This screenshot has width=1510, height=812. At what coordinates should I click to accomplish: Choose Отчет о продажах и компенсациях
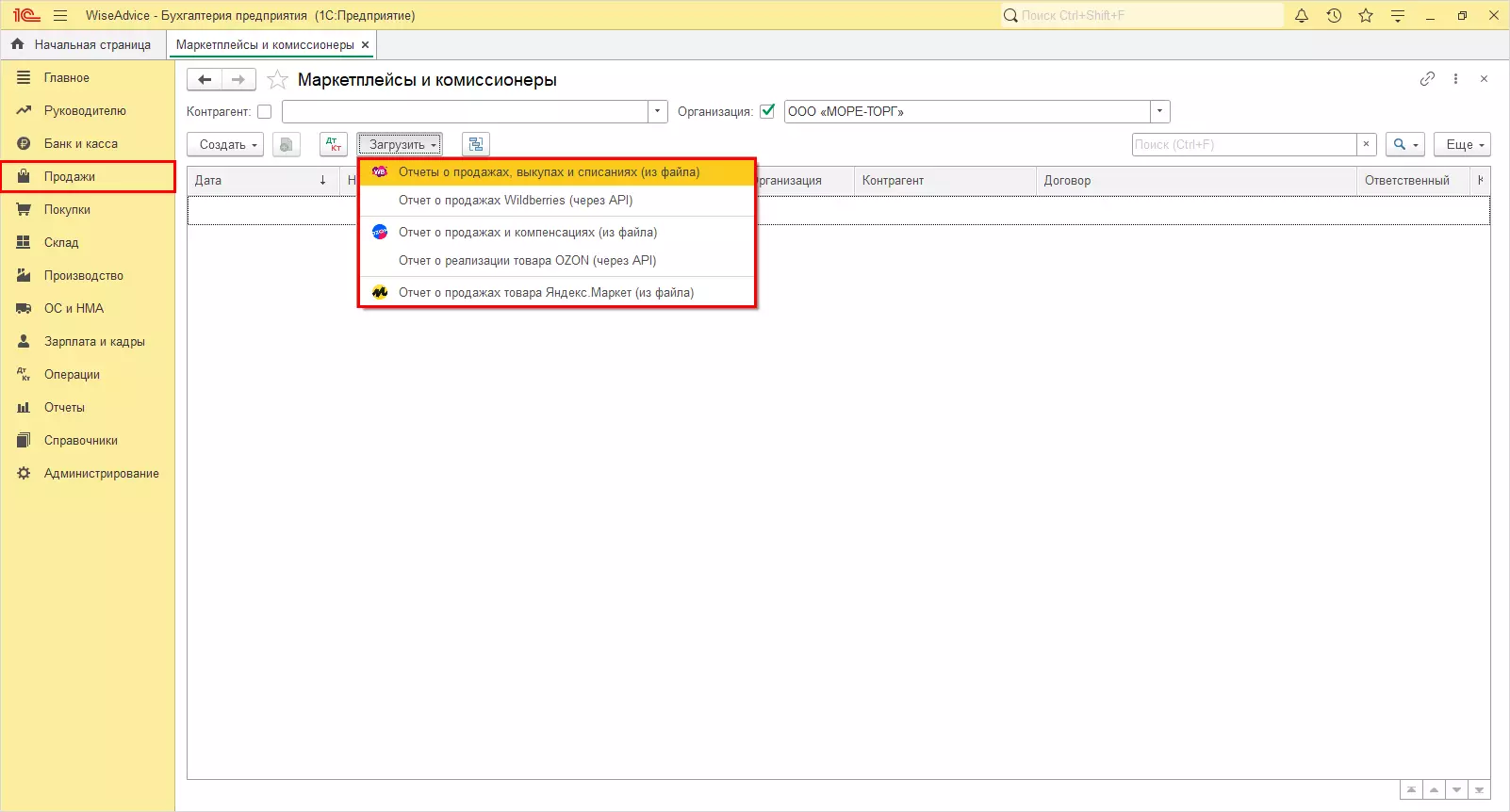[x=557, y=232]
